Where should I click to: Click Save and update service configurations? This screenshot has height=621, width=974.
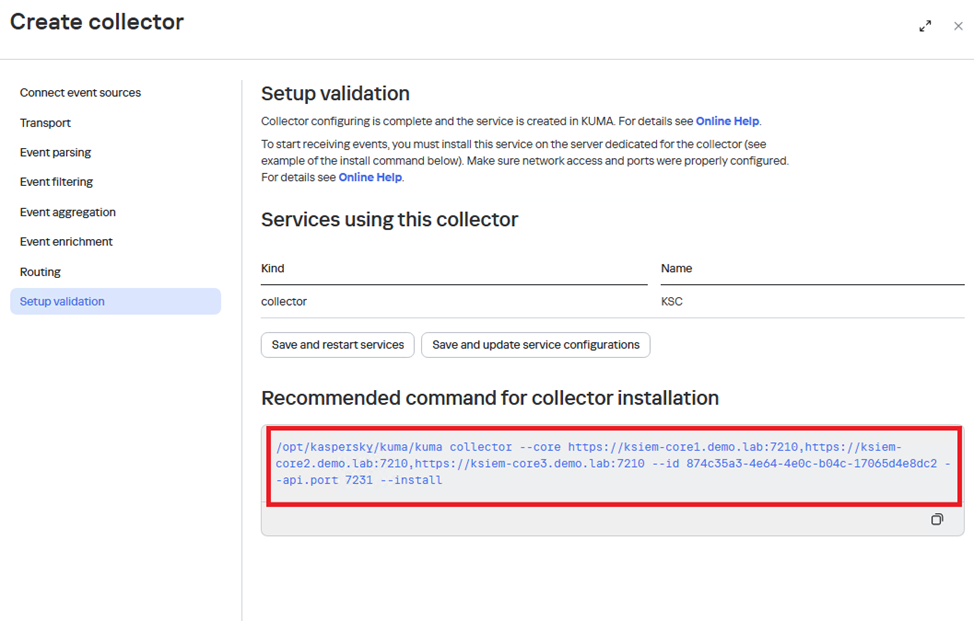coord(536,345)
